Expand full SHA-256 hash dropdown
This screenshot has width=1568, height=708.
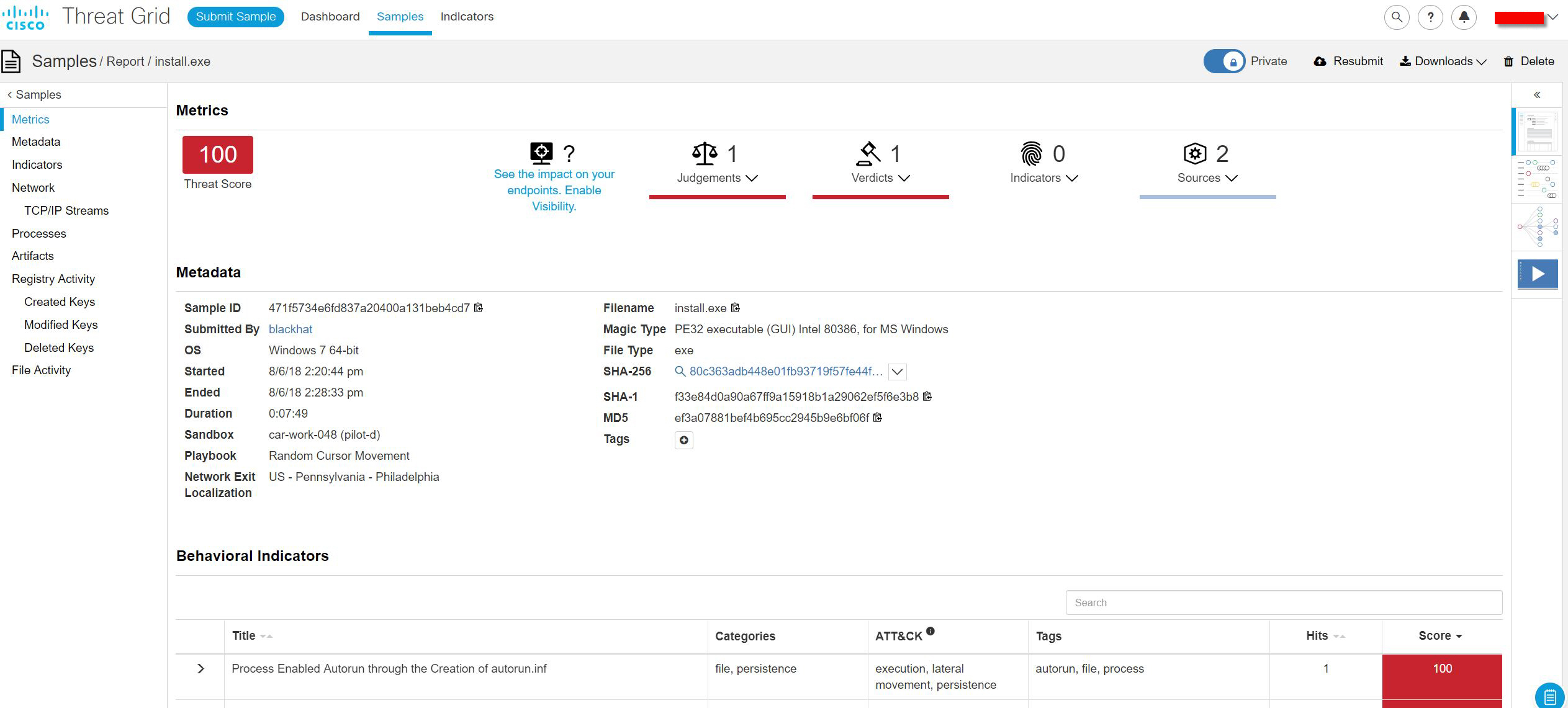tap(897, 372)
